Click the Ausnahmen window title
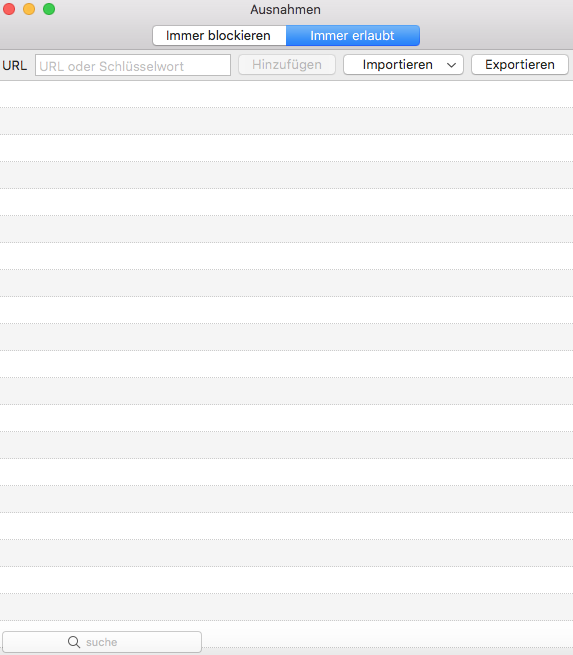The height and width of the screenshot is (655, 573). point(286,10)
